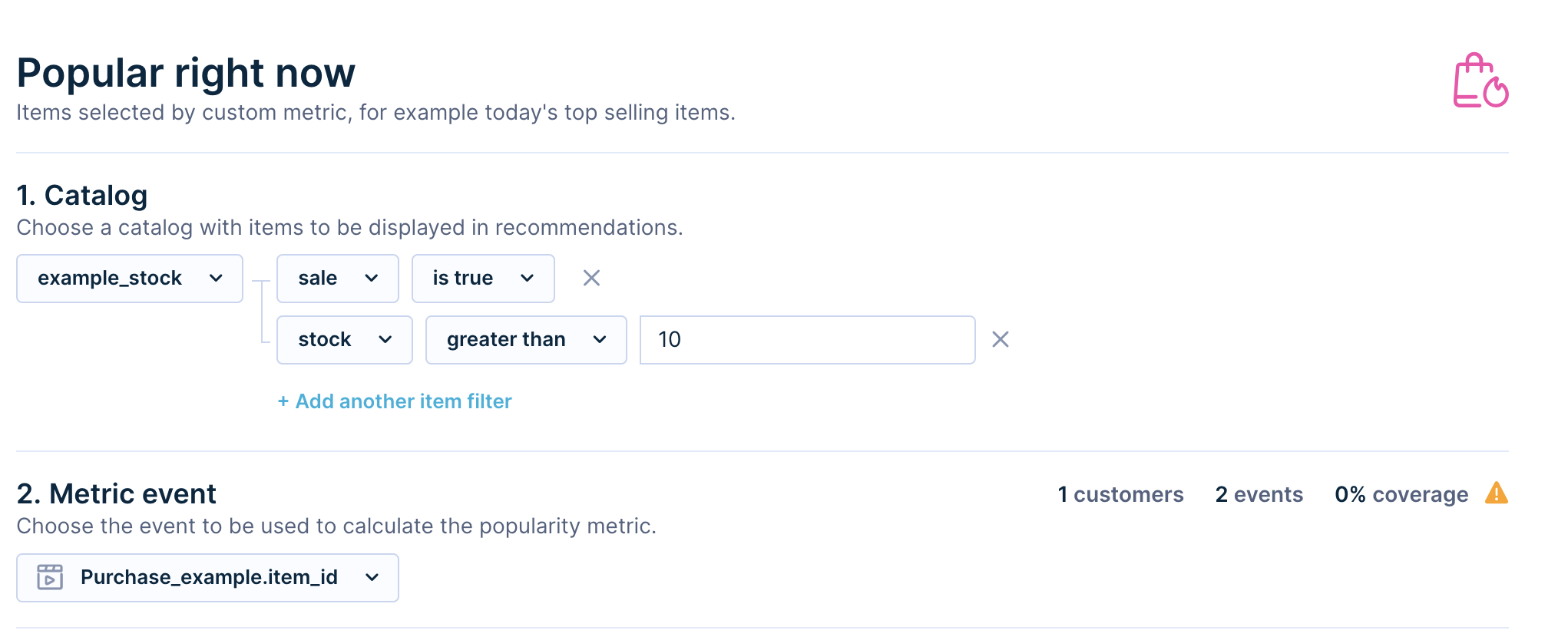Expand the sale attribute dropdown

[x=337, y=278]
